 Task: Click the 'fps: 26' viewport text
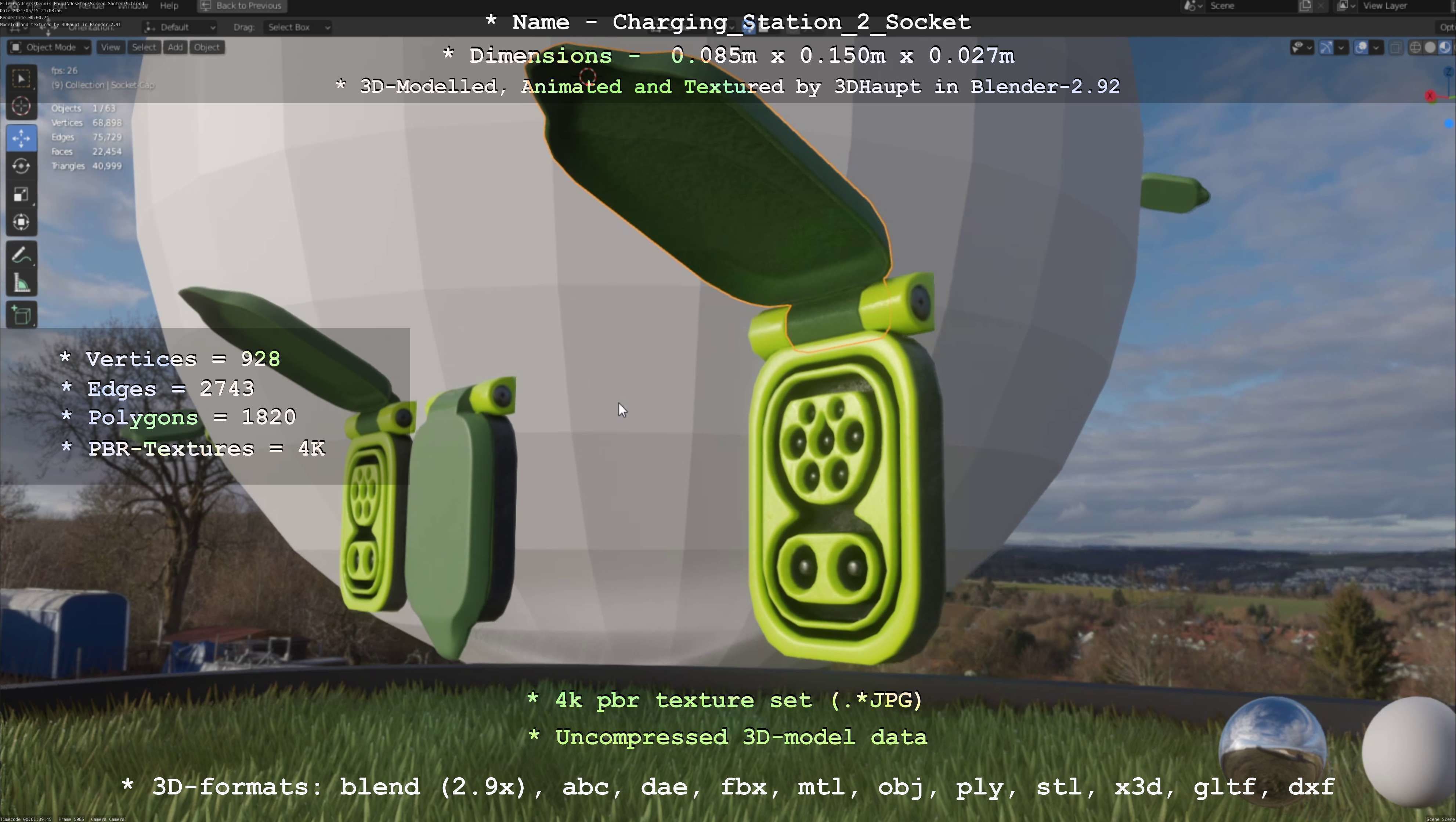64,70
